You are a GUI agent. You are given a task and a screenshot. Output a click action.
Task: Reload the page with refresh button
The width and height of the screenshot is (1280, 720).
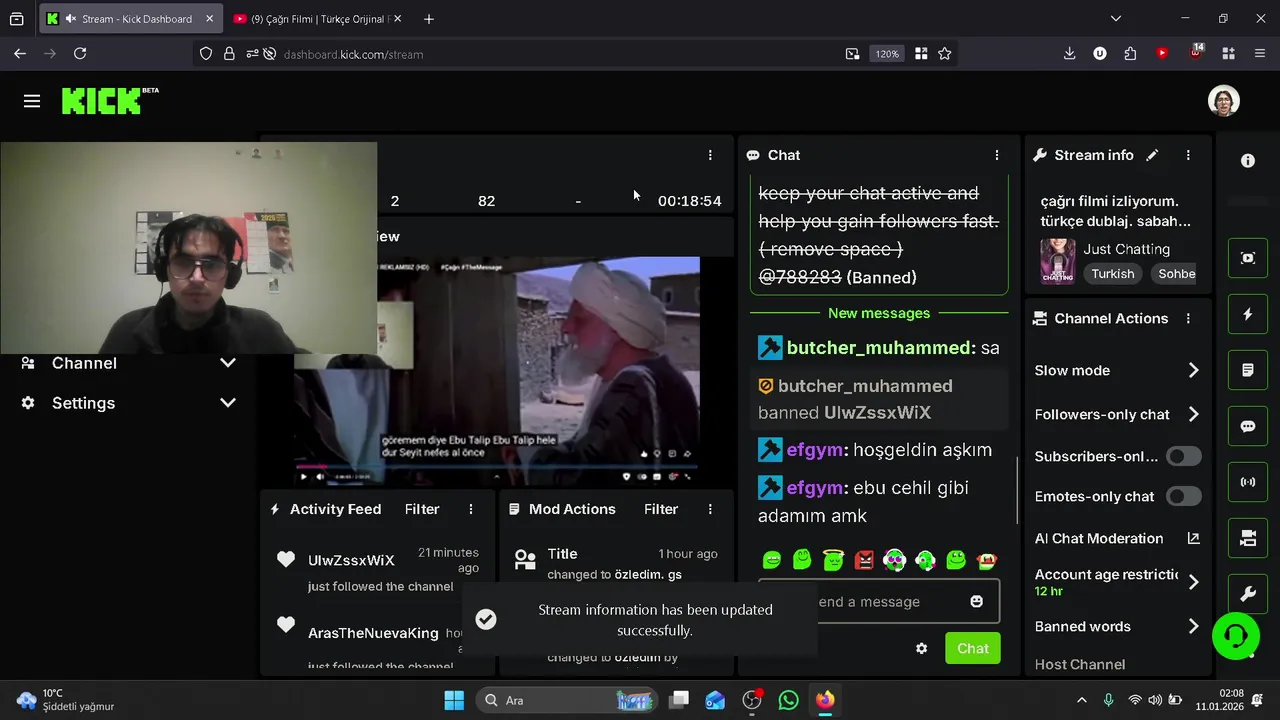click(x=80, y=54)
